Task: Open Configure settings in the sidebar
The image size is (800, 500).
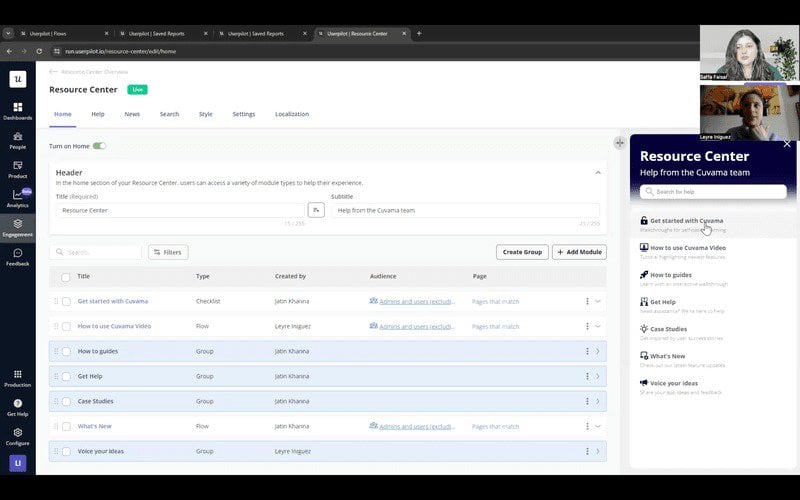Action: [17, 435]
